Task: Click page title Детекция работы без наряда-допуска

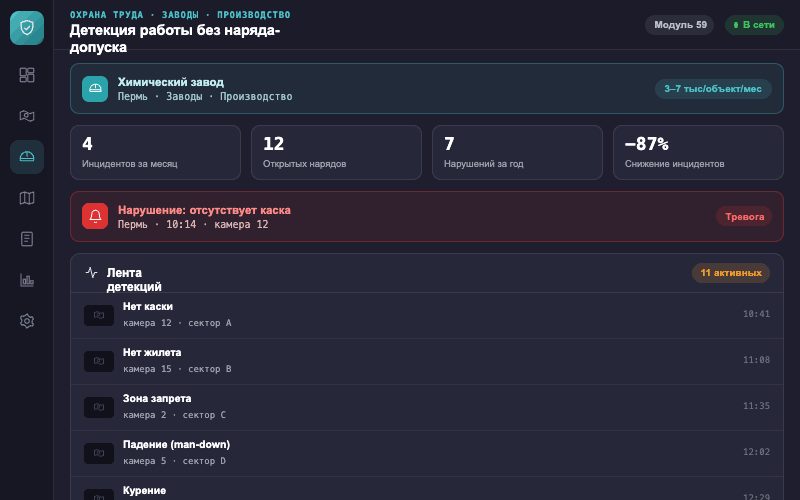Action: point(175,38)
